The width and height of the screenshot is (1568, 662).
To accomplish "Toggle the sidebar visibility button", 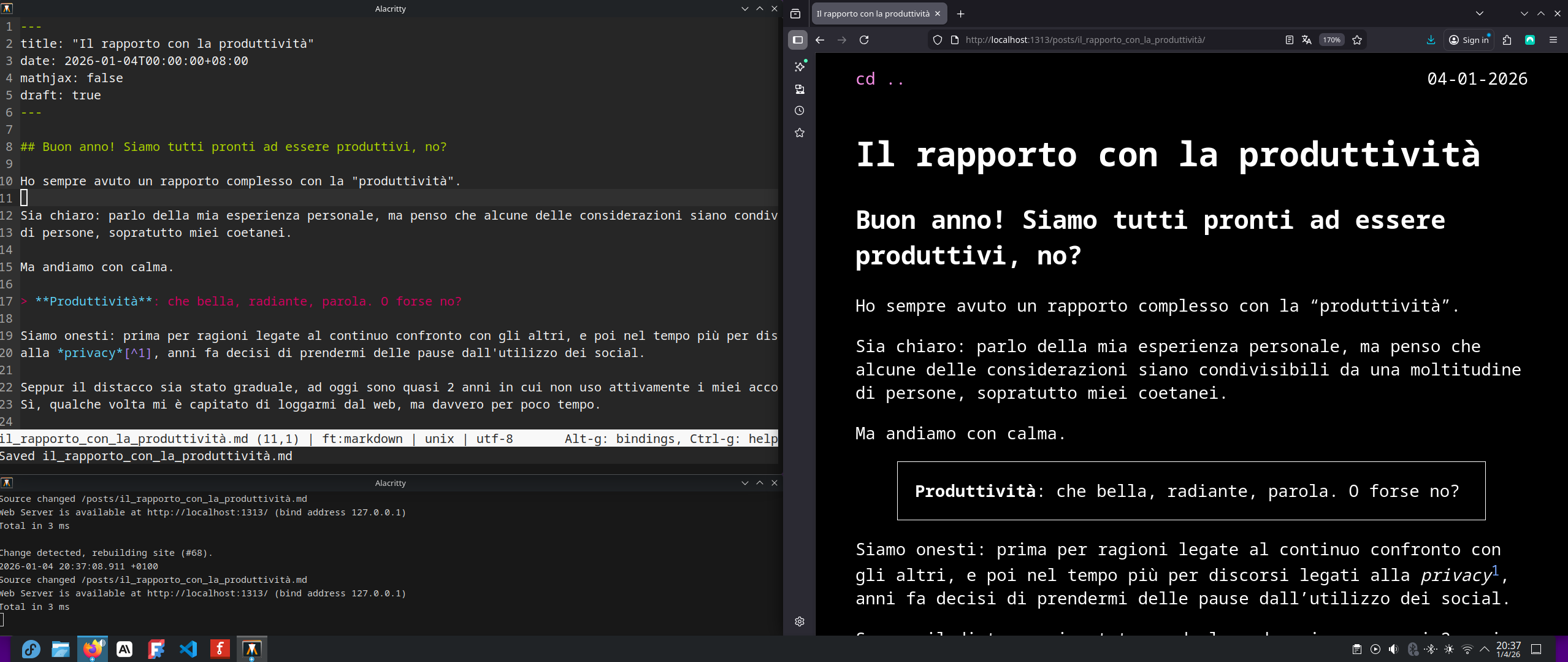I will click(x=797, y=40).
